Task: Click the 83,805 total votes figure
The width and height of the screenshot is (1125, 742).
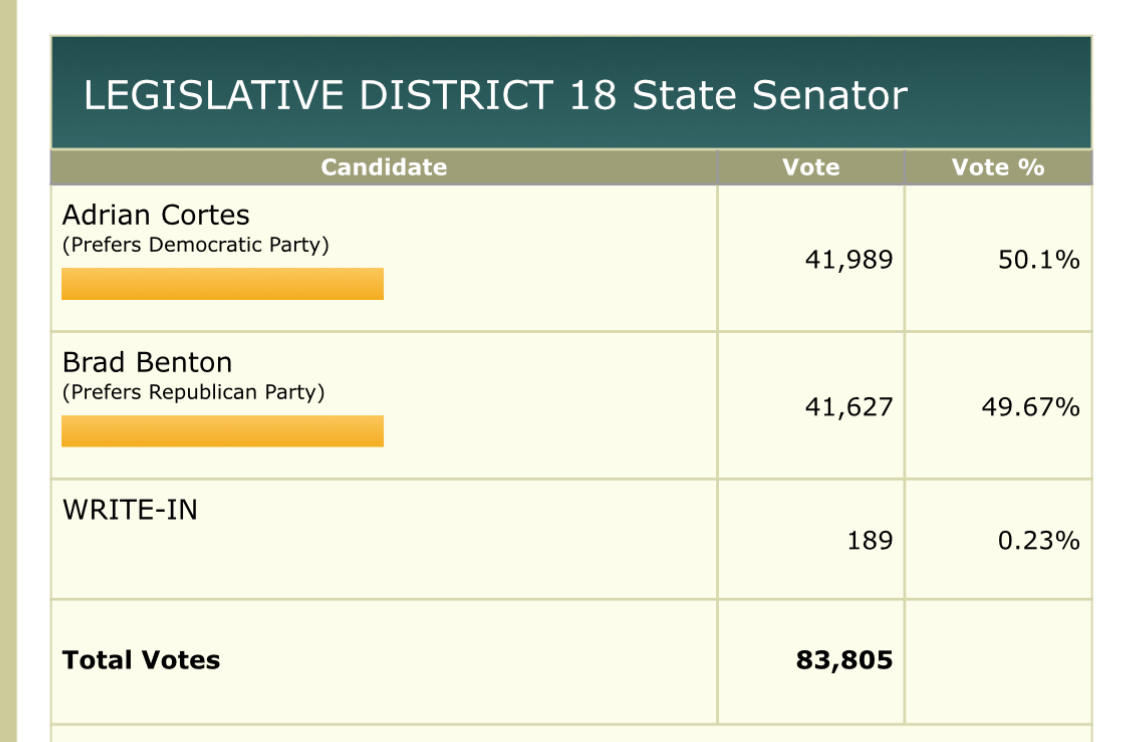Action: 844,660
